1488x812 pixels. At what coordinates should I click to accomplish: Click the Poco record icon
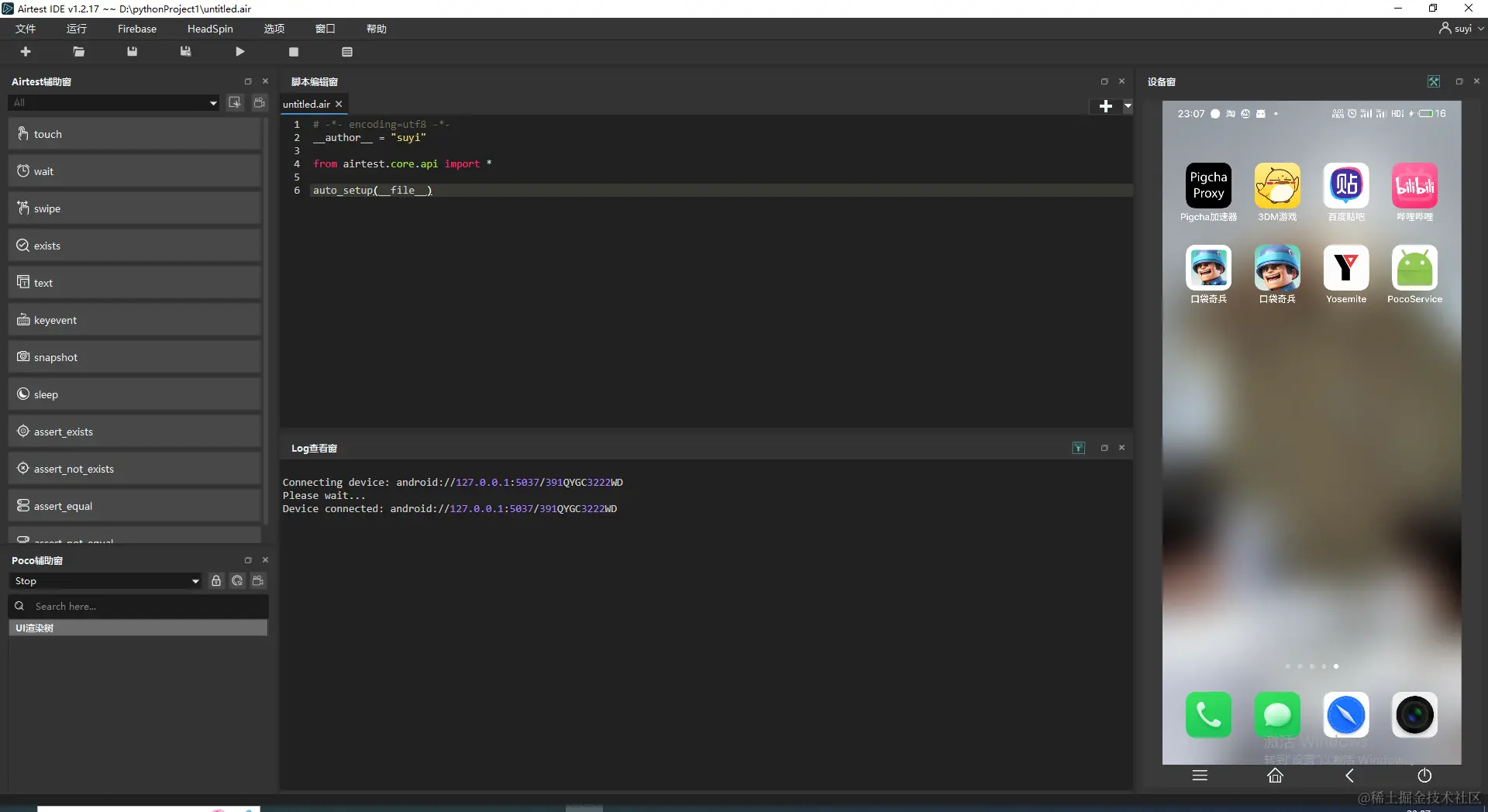pyautogui.click(x=258, y=581)
